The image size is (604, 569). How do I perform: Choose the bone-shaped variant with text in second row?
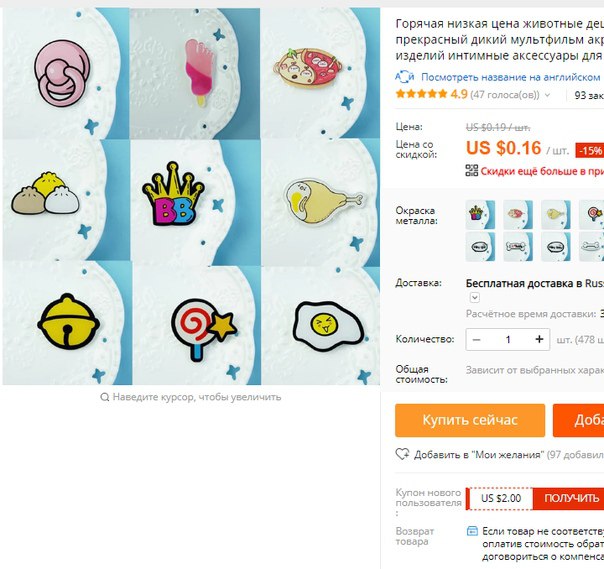pyautogui.click(x=518, y=247)
